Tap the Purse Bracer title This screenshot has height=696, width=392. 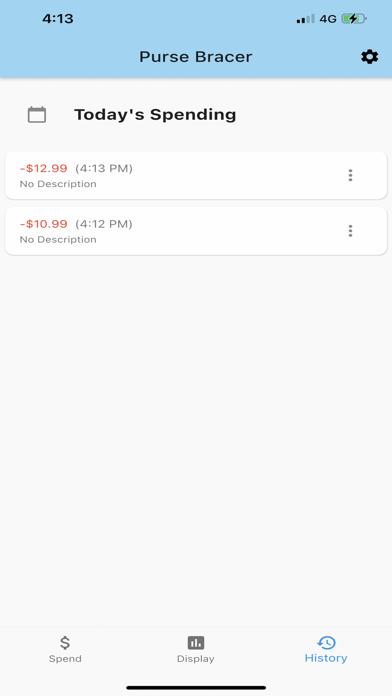point(196,57)
